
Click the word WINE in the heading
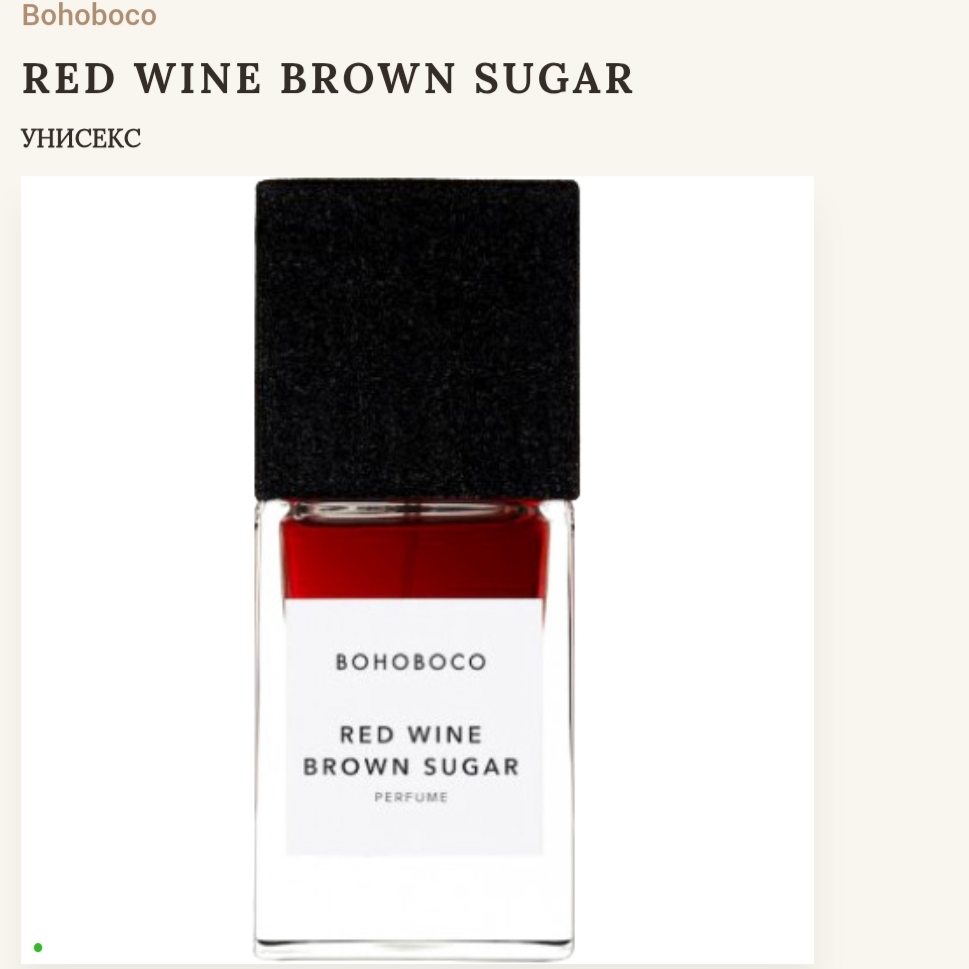(198, 78)
